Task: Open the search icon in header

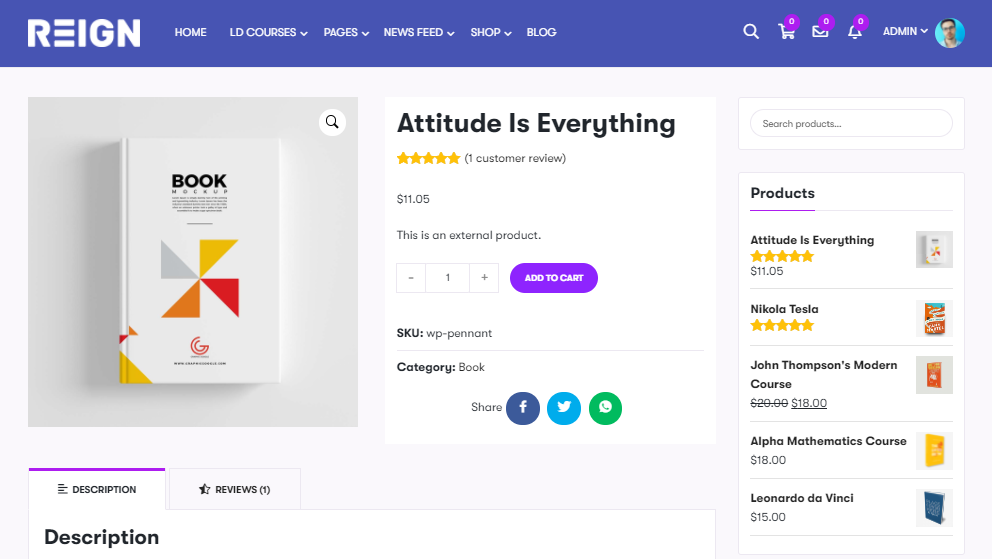Action: click(751, 32)
